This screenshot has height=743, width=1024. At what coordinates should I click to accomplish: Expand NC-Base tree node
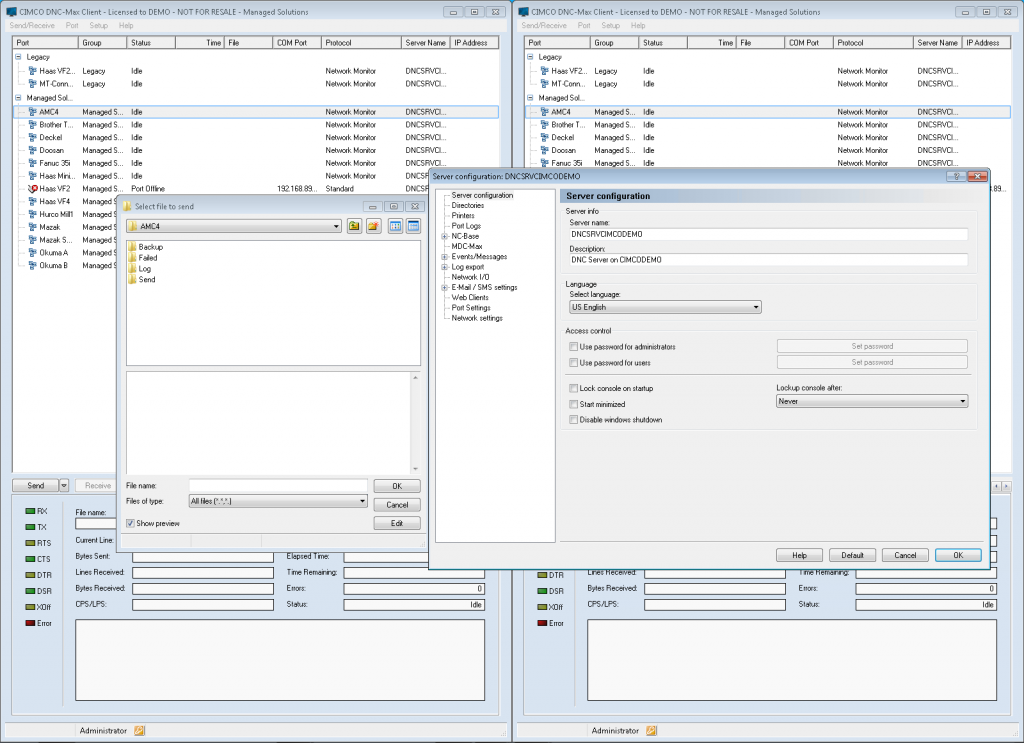tap(444, 236)
